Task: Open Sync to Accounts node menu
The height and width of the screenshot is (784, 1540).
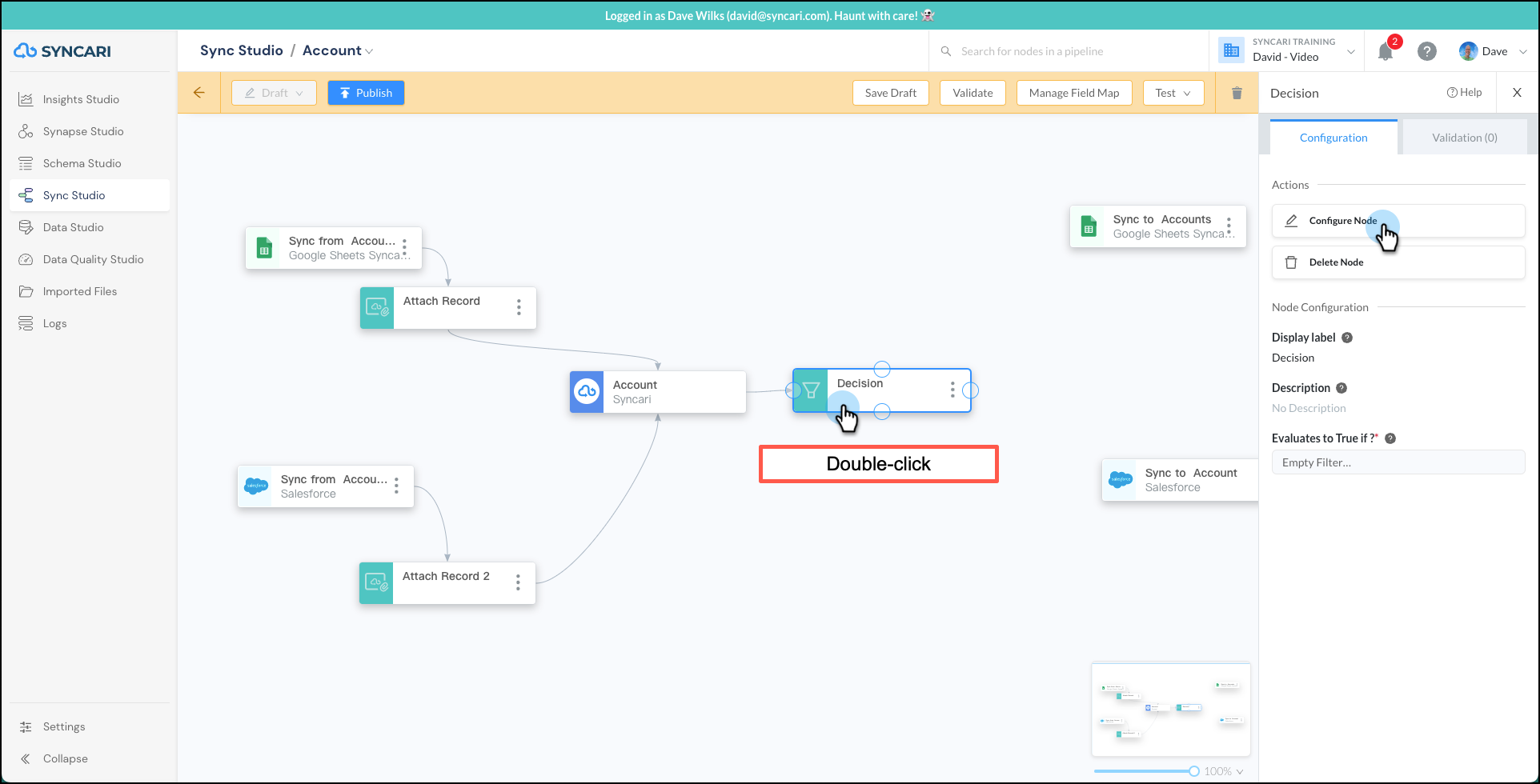Action: (x=1229, y=226)
